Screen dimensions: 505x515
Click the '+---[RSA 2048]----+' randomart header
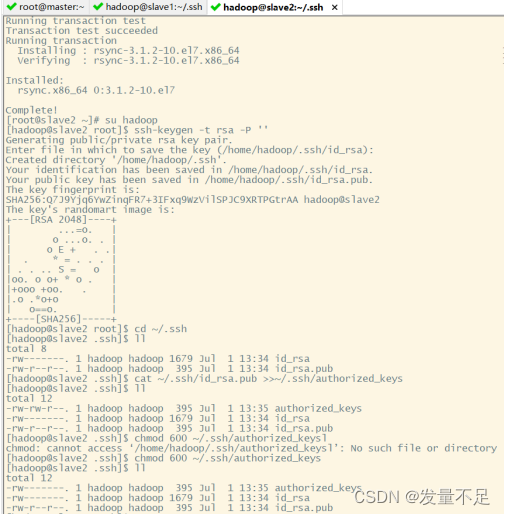pos(61,220)
